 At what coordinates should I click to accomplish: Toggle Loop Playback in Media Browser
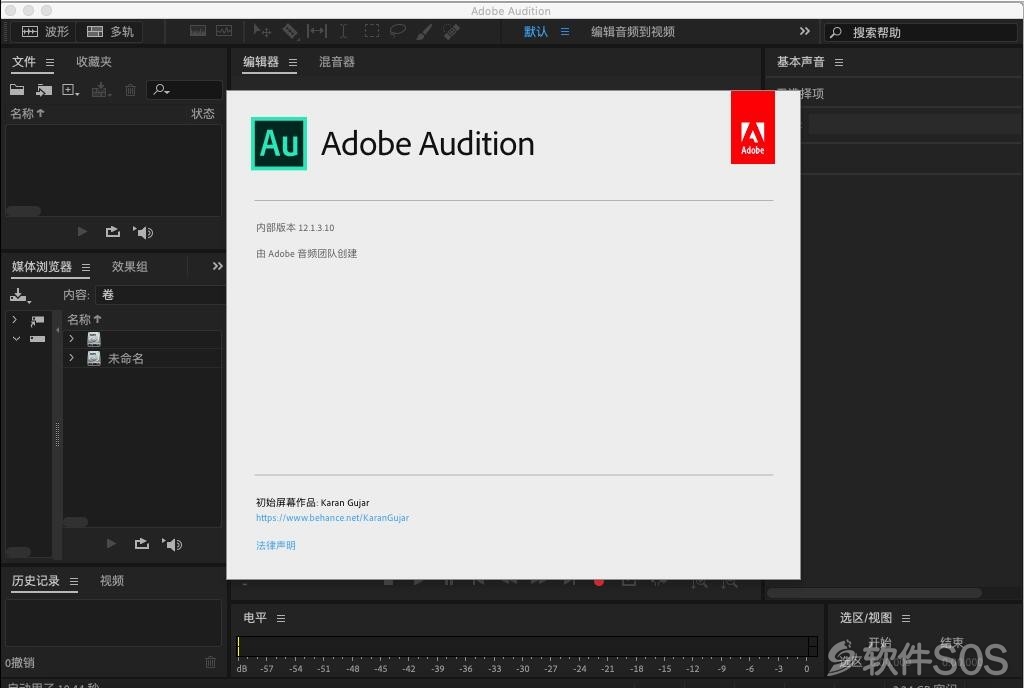click(x=141, y=544)
